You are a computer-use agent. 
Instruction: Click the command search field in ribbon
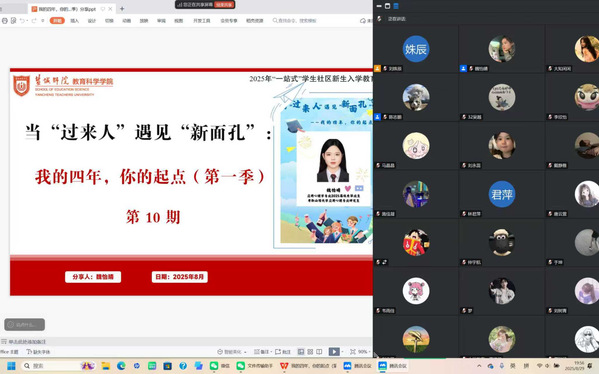295,21
